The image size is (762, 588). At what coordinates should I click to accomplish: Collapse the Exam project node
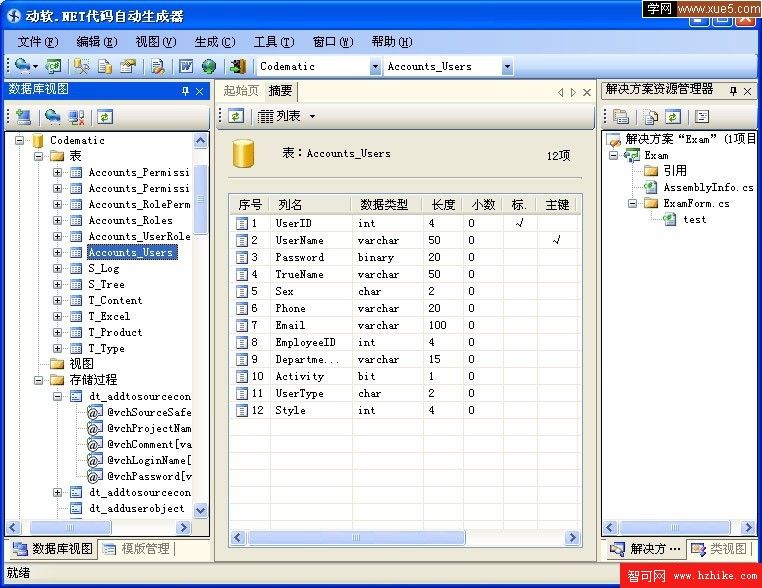613,156
